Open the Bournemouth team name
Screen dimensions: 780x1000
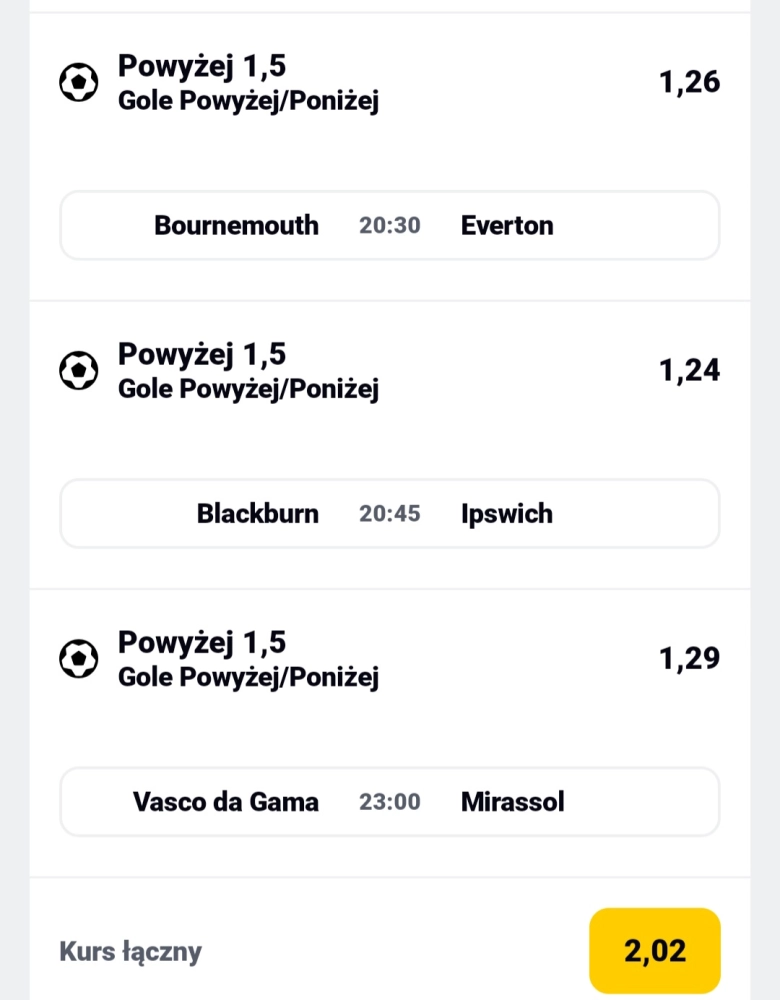pos(236,226)
